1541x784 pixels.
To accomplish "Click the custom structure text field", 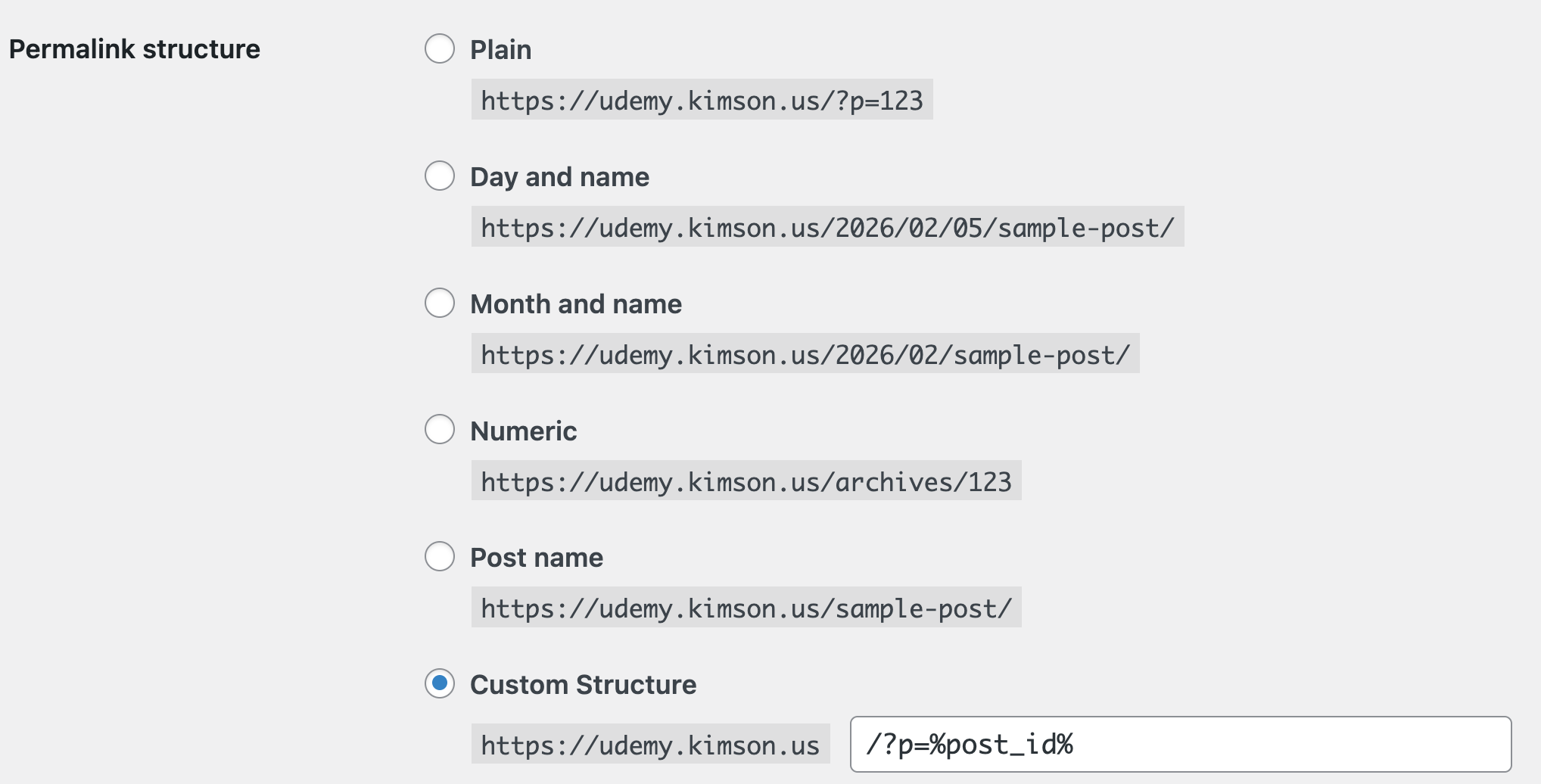I will (1180, 745).
